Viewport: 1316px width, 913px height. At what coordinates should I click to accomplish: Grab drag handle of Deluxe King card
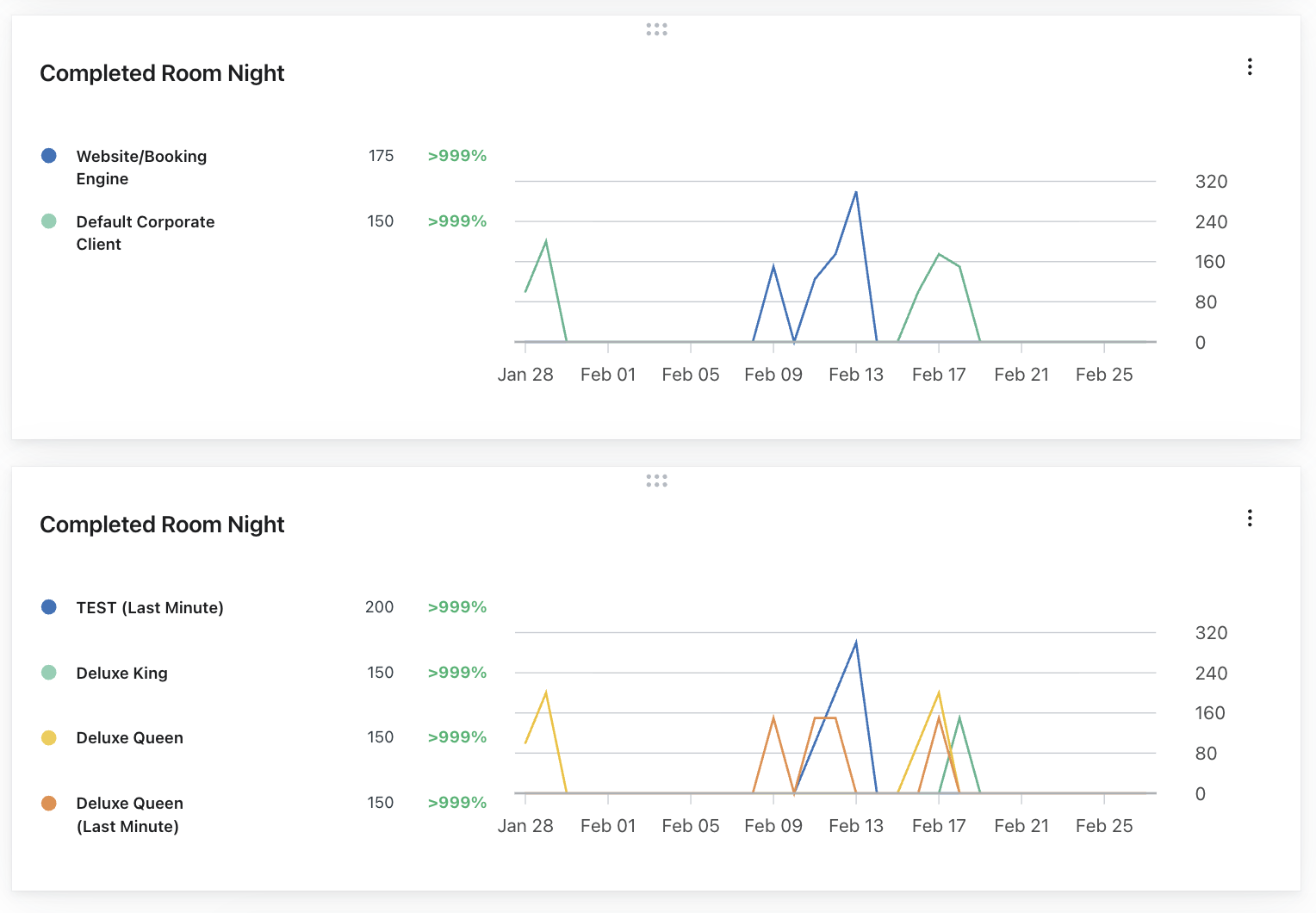[x=656, y=481]
